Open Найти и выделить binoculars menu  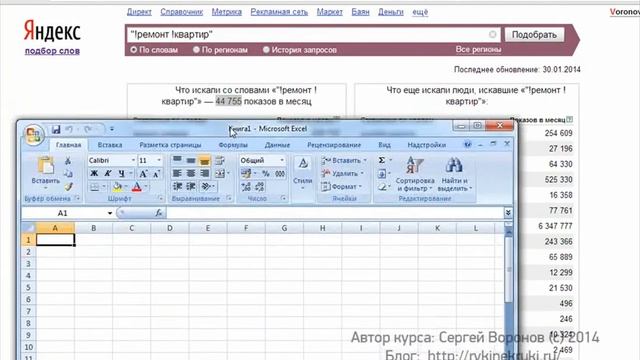pyautogui.click(x=454, y=174)
